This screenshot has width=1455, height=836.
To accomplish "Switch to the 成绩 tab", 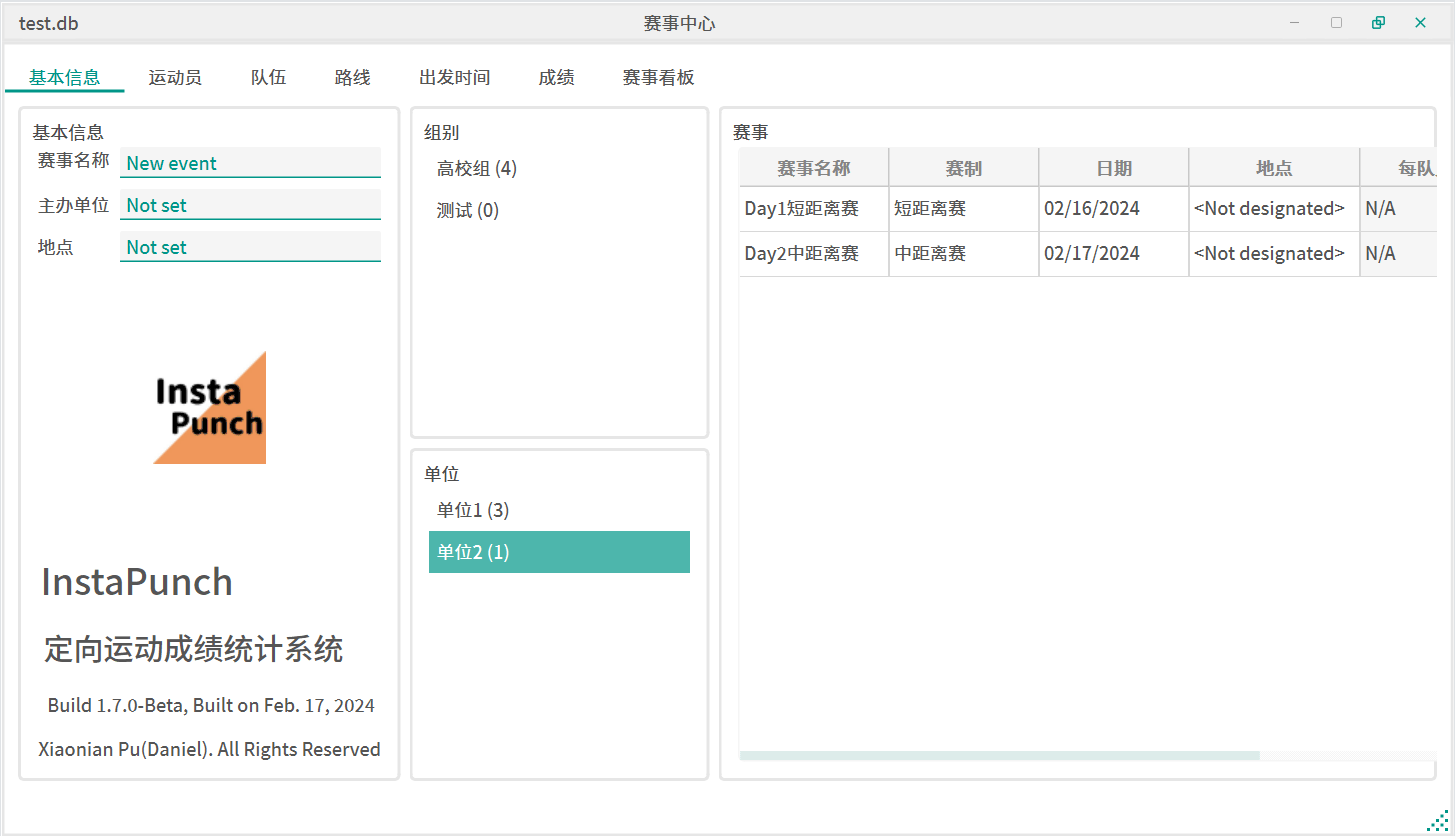I will (556, 77).
